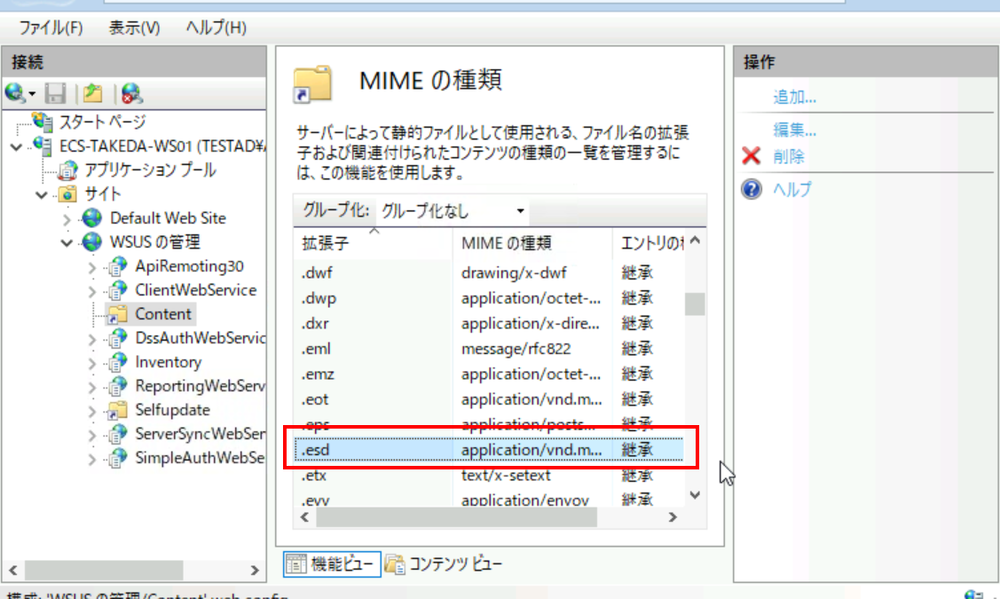Viewport: 1000px width, 599px height.
Task: Select the .esd extension row
Action: (489, 450)
